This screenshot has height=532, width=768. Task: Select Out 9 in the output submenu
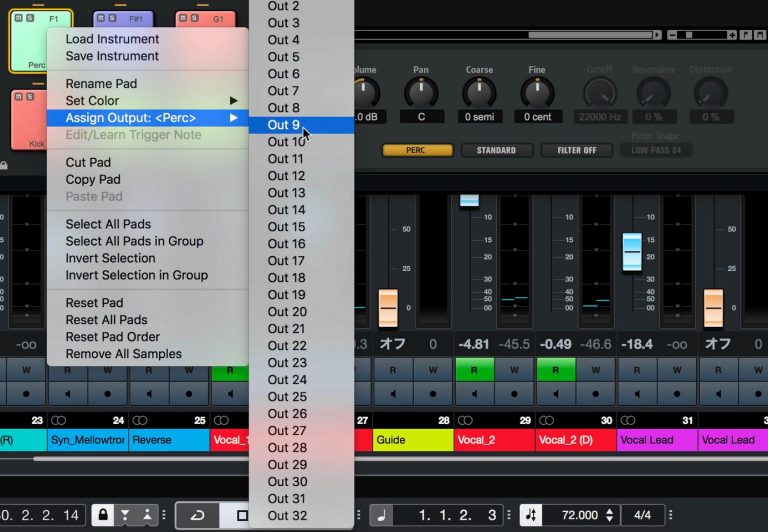301,125
